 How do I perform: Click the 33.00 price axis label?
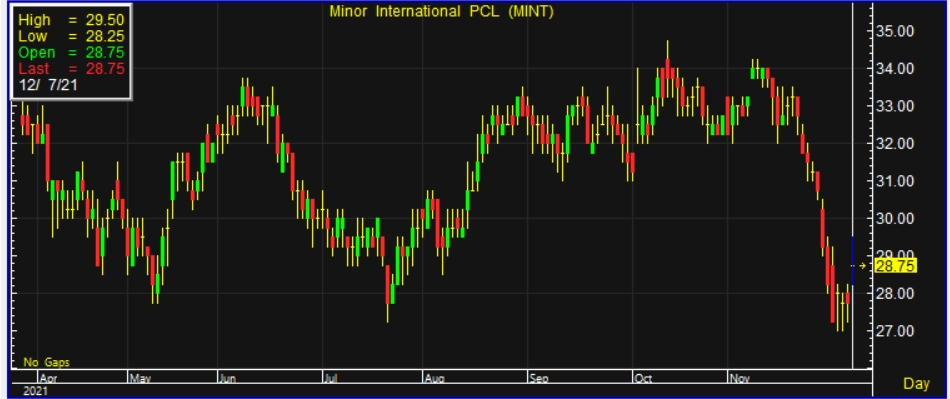coord(895,107)
